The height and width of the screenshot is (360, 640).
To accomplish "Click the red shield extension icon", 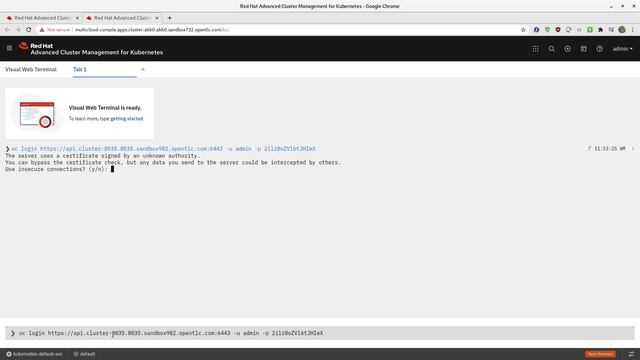I will pos(558,30).
